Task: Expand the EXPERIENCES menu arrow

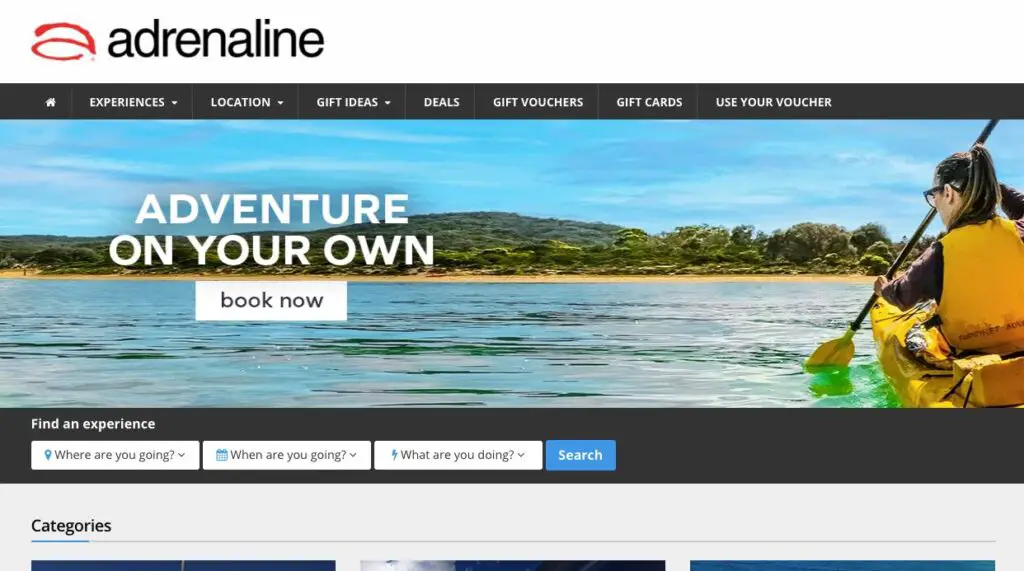Action: click(174, 103)
